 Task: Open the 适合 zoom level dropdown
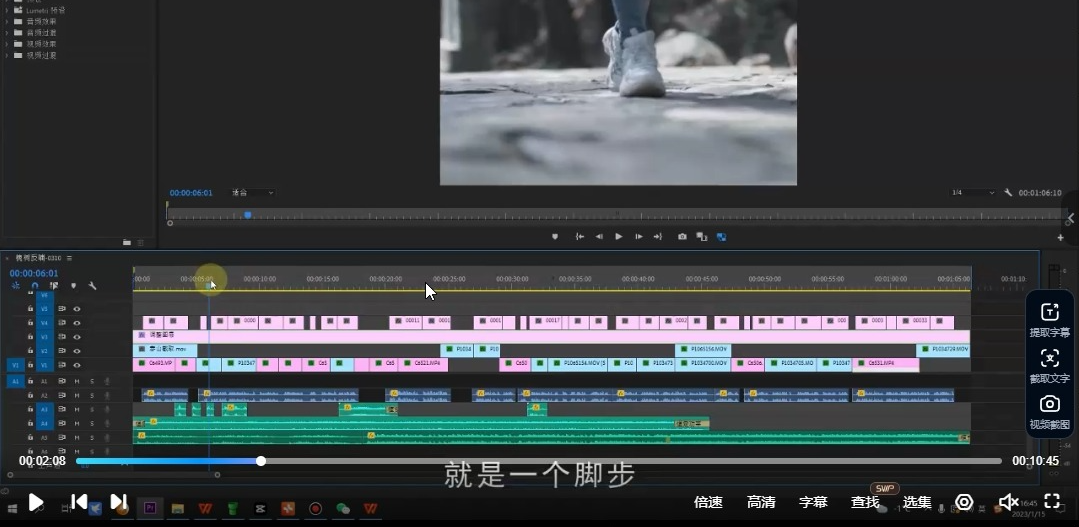point(253,193)
